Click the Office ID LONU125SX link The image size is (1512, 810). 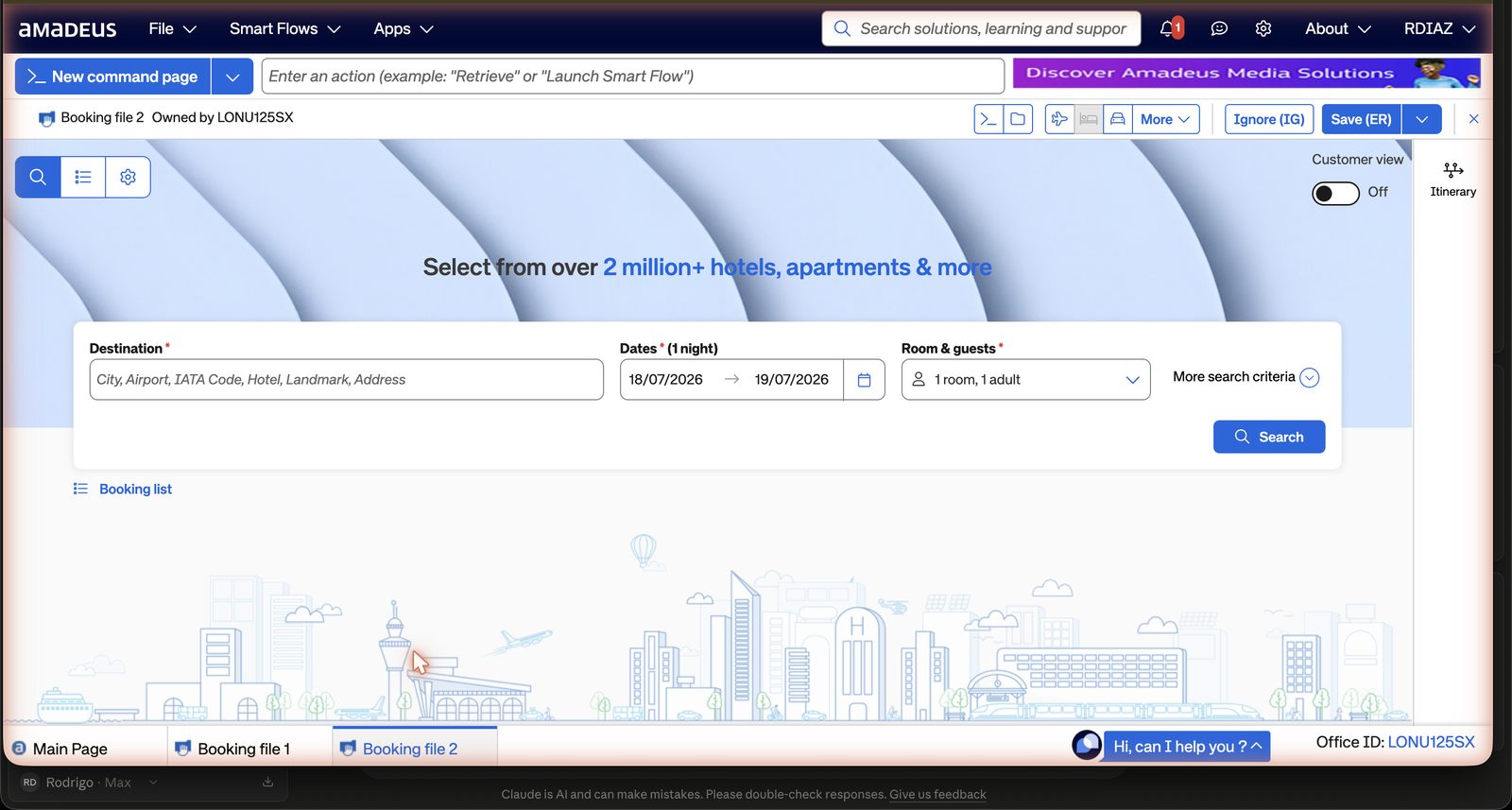pyautogui.click(x=1431, y=742)
